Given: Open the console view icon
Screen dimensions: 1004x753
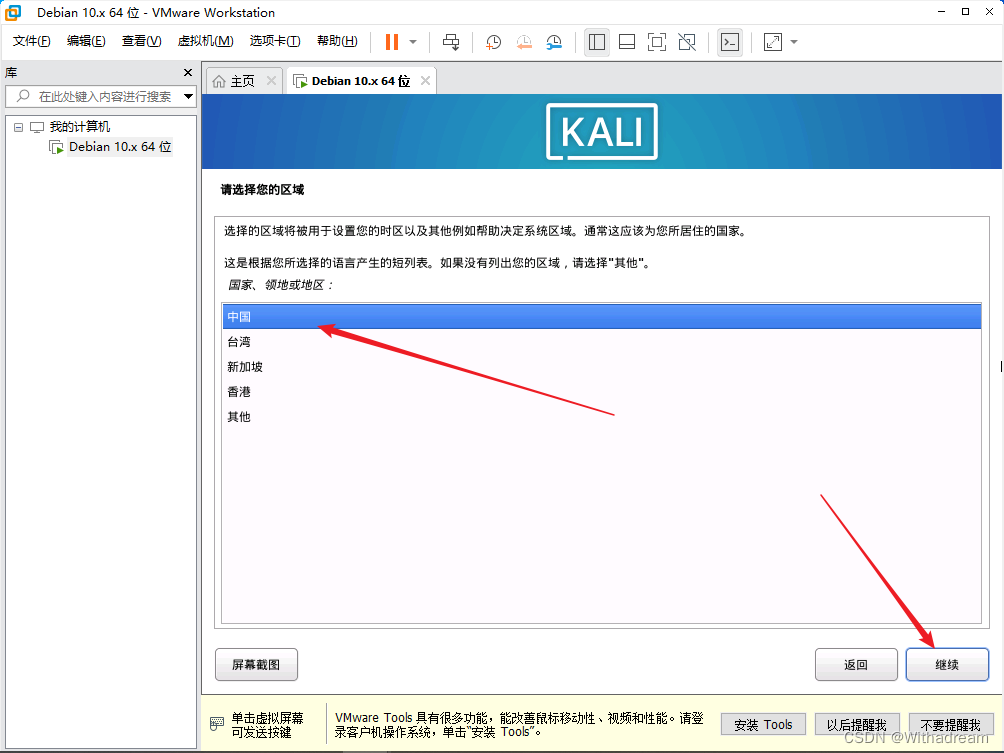Looking at the screenshot, I should pyautogui.click(x=729, y=42).
